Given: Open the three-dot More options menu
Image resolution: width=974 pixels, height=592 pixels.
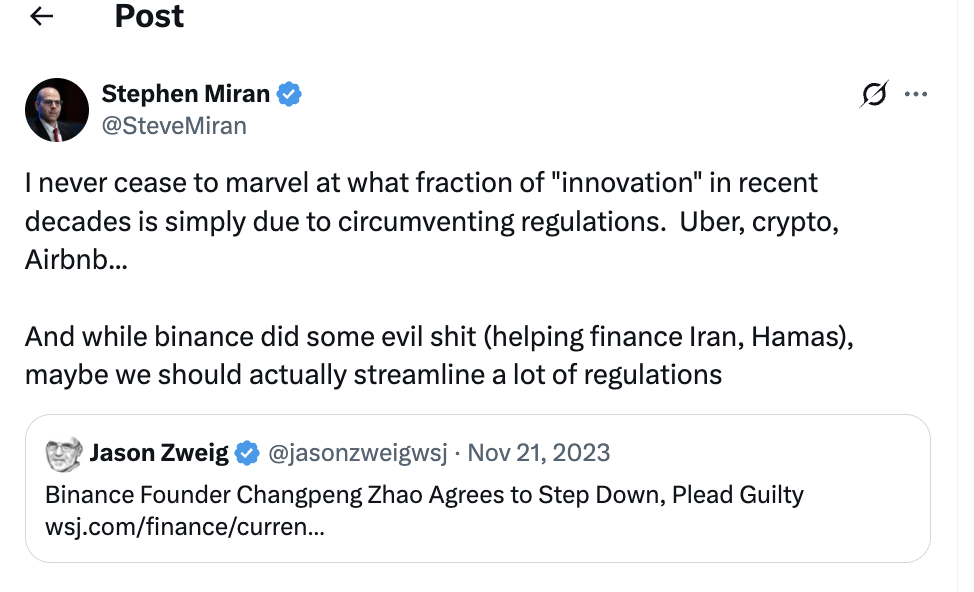Looking at the screenshot, I should (916, 95).
